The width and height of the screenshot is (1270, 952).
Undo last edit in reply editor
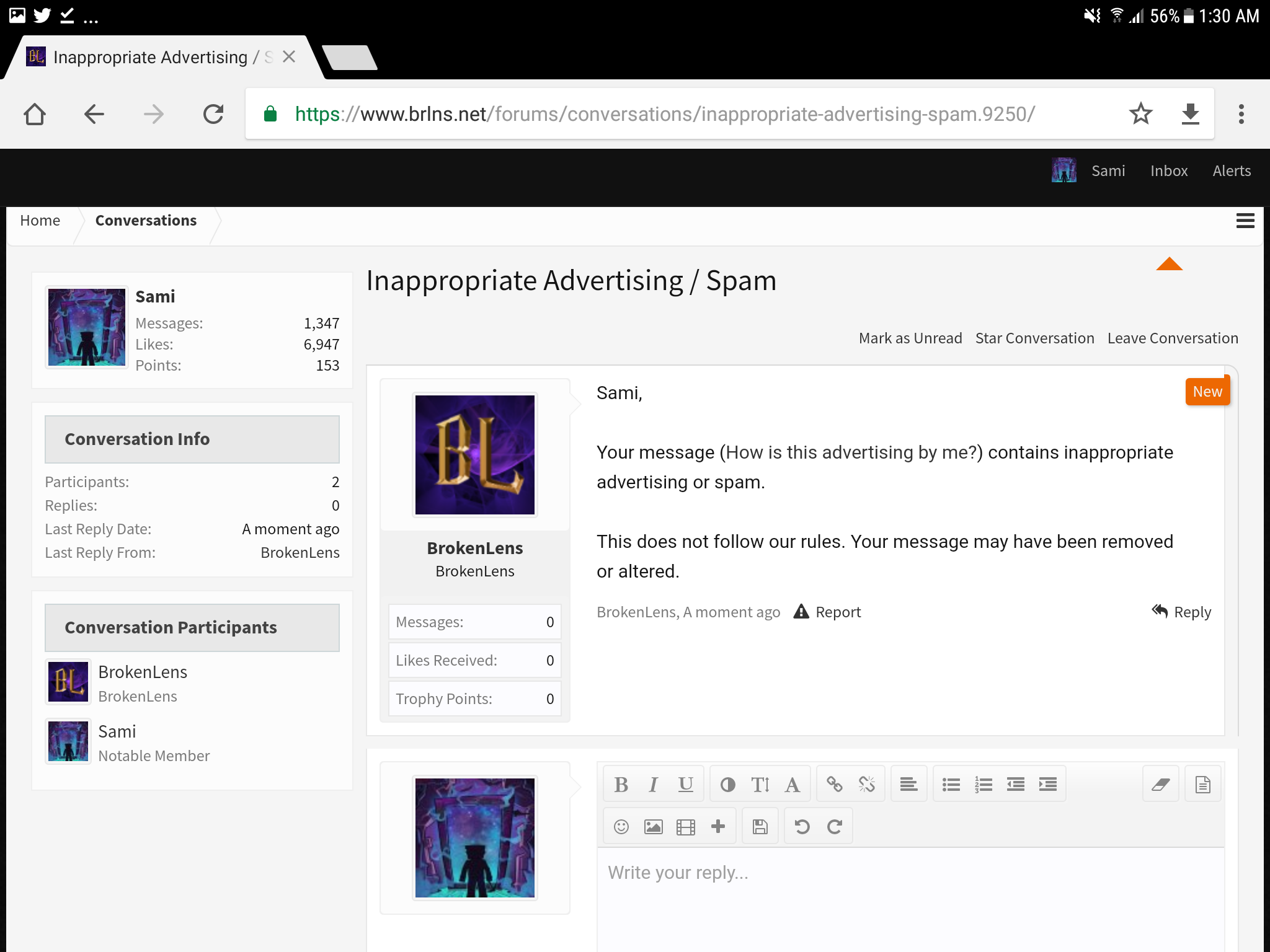pos(802,827)
